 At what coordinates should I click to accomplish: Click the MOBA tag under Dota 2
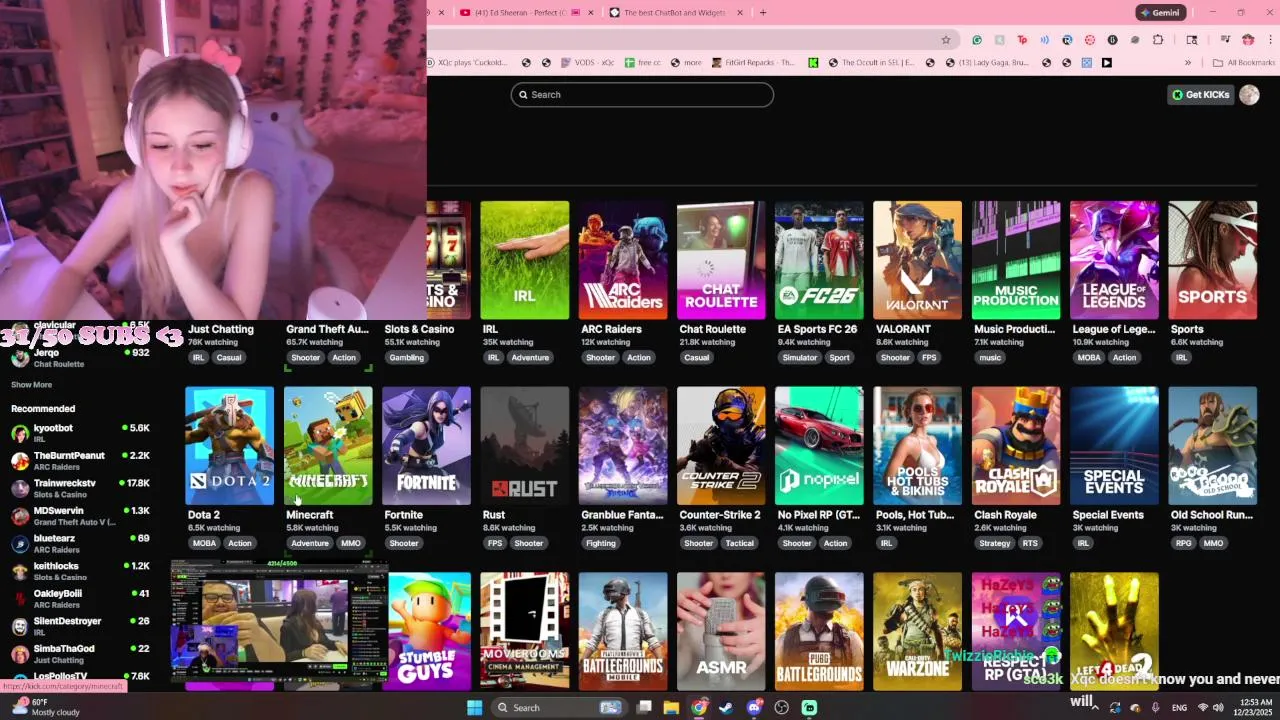click(x=204, y=543)
